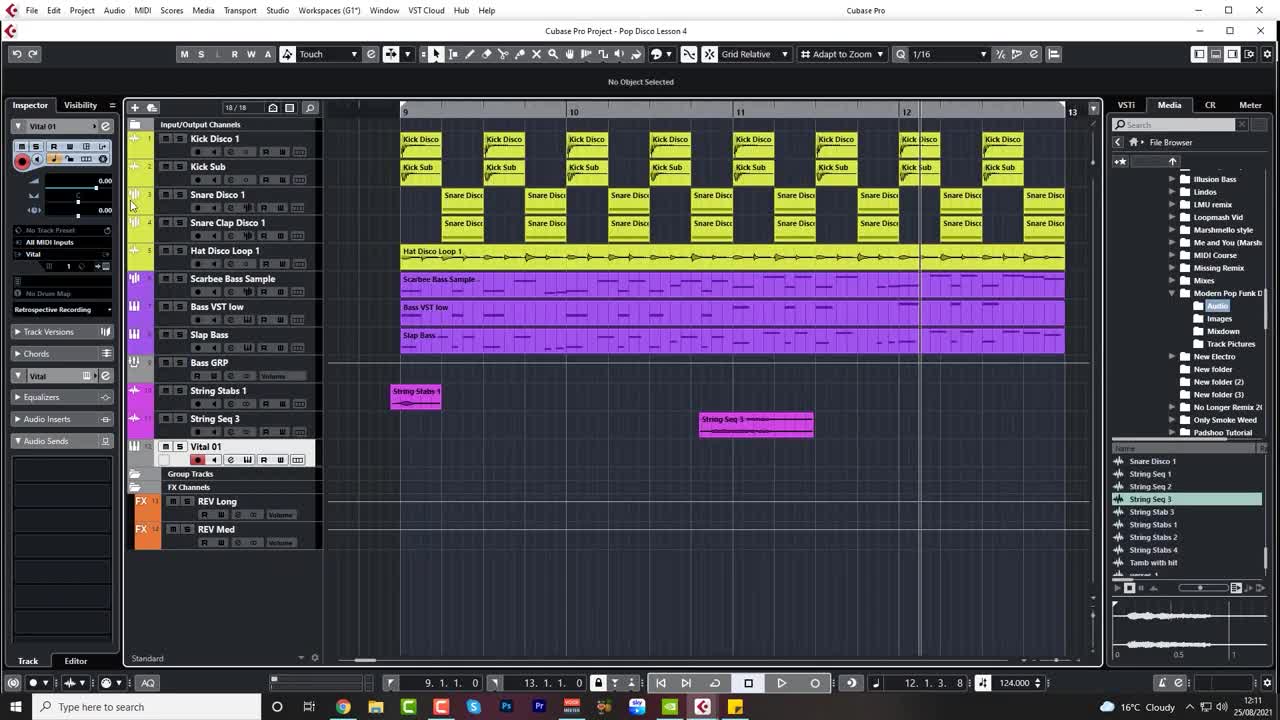Select the Zoom magnifier tool
This screenshot has height=720, width=1280.
click(553, 54)
